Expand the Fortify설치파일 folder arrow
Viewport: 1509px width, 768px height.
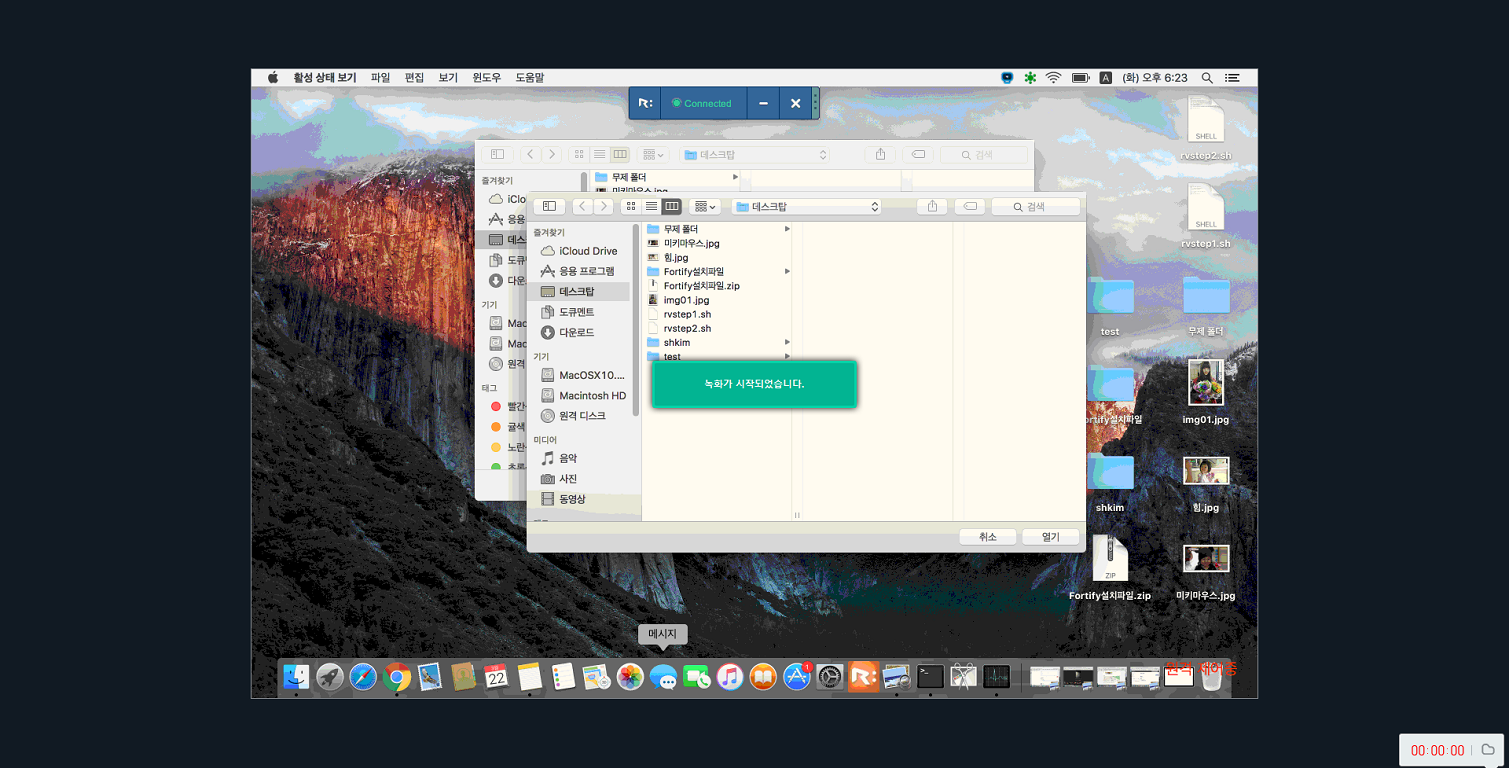tap(787, 271)
